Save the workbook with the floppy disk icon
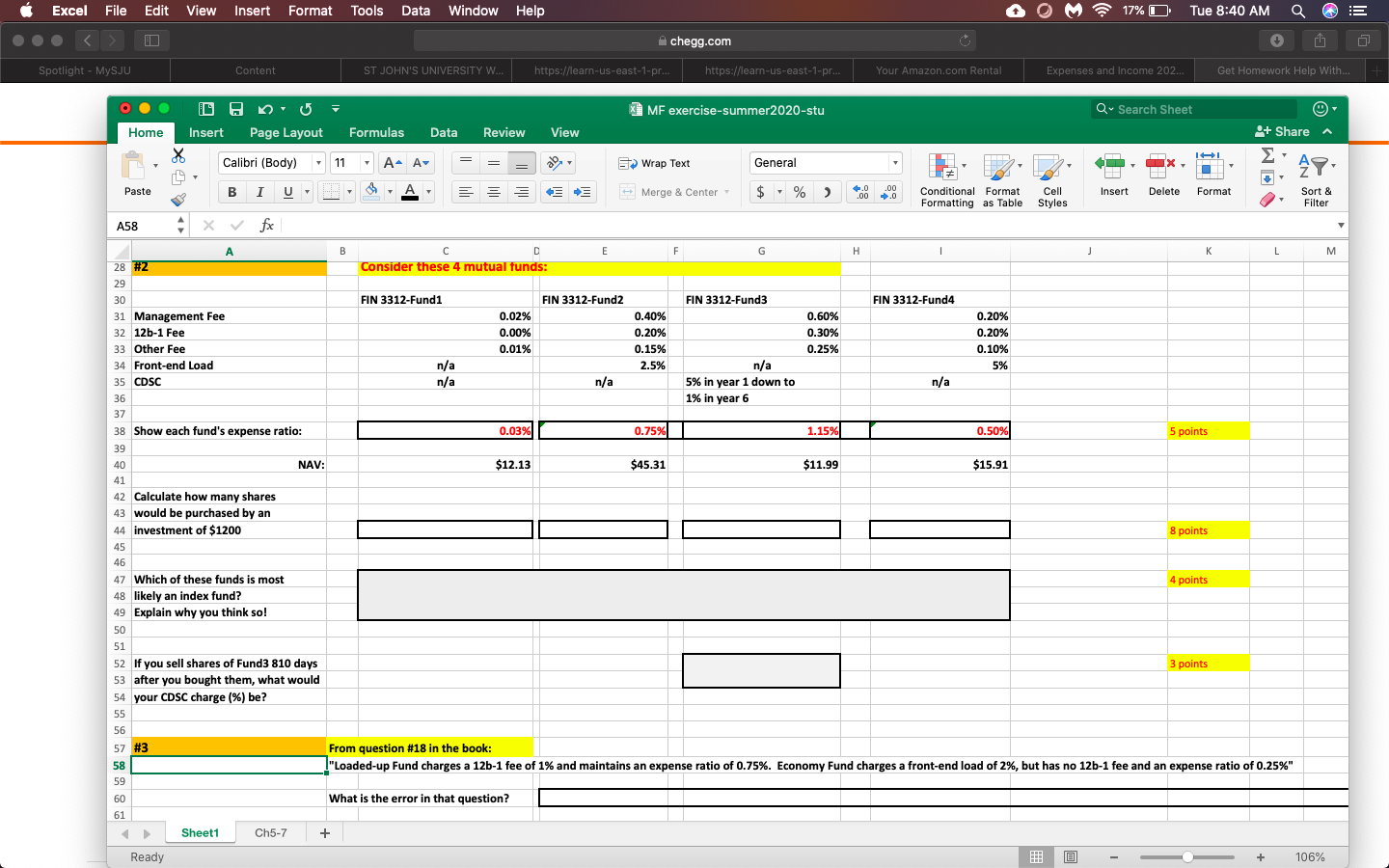Image resolution: width=1389 pixels, height=868 pixels. coord(235,109)
